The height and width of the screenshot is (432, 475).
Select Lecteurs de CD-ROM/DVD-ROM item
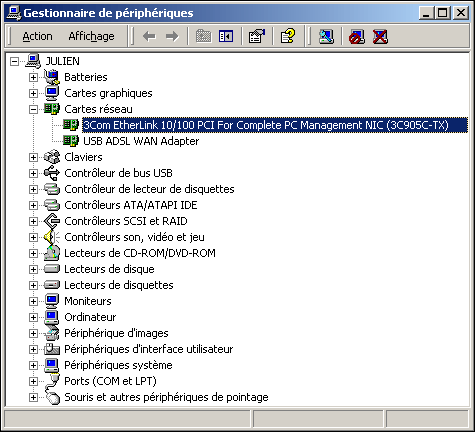tap(140, 253)
